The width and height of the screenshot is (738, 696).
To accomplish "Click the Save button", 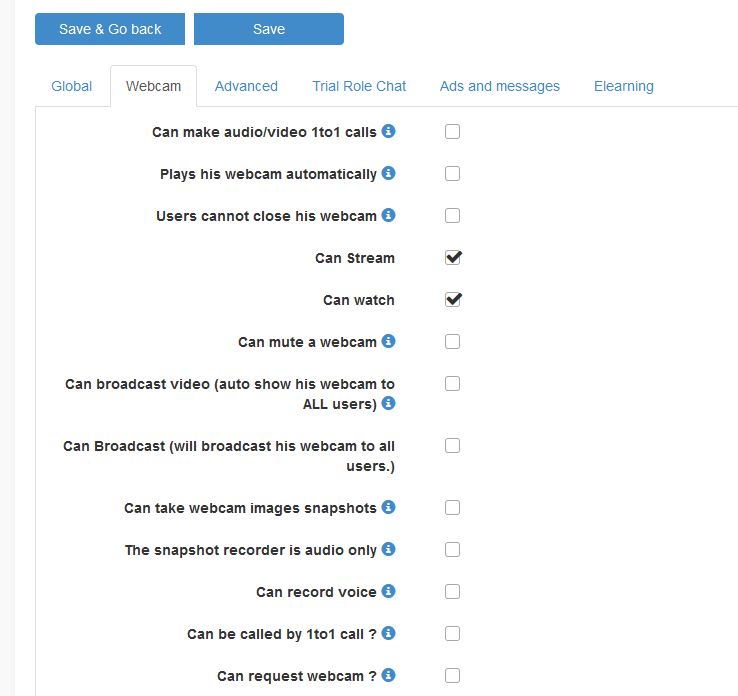I will point(269,29).
